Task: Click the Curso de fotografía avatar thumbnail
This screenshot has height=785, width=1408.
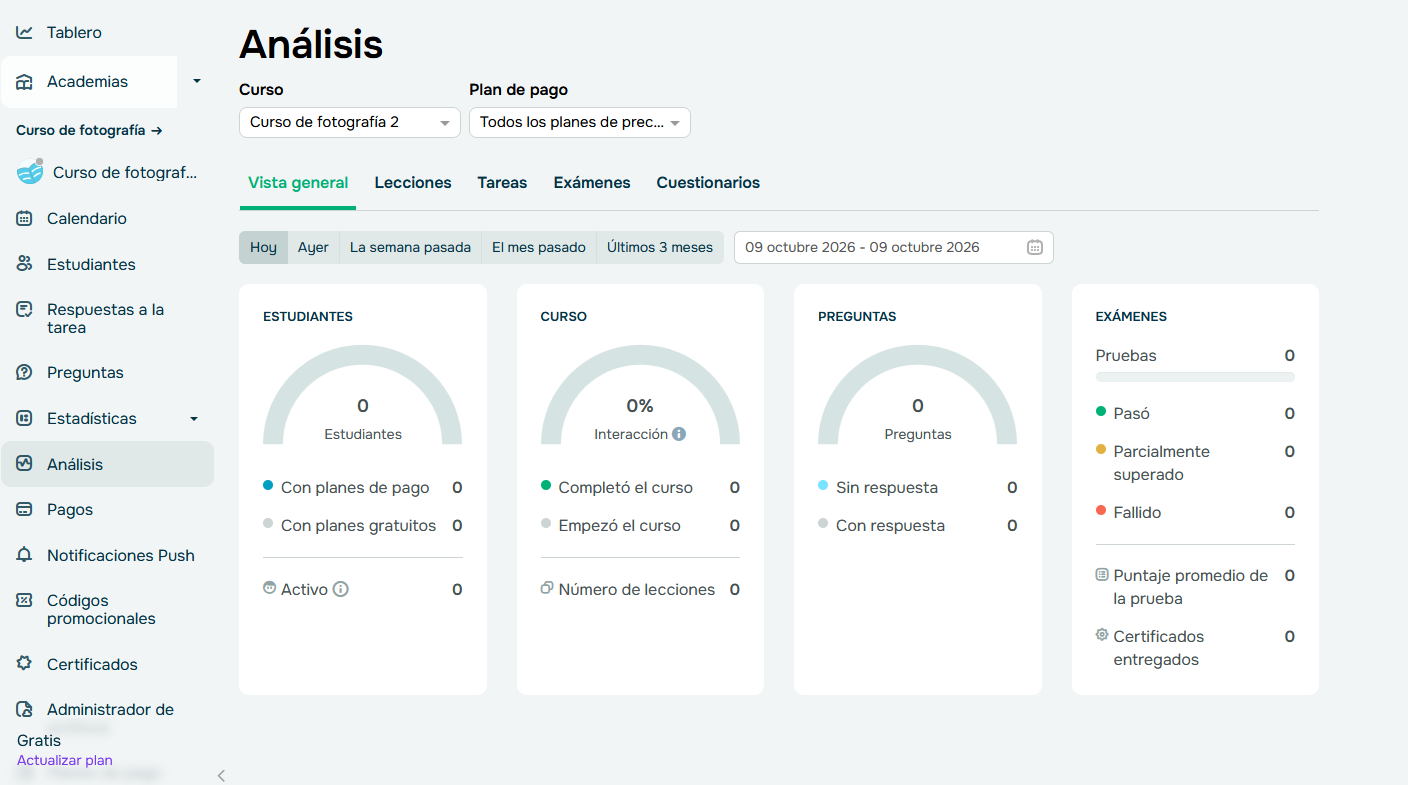Action: tap(30, 172)
